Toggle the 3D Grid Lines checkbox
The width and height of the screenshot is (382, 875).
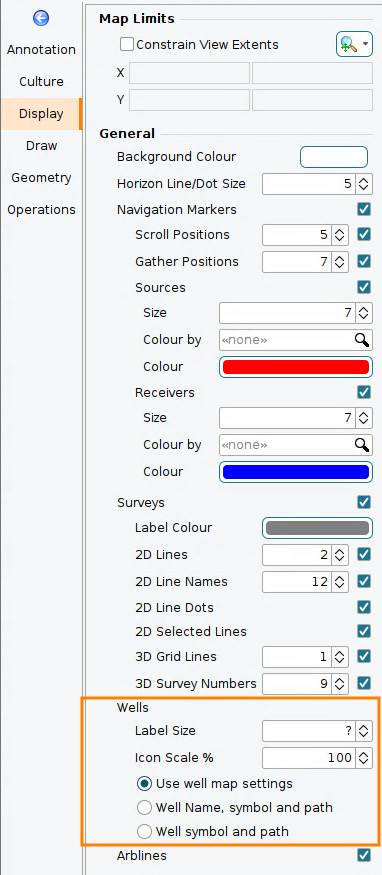364,657
